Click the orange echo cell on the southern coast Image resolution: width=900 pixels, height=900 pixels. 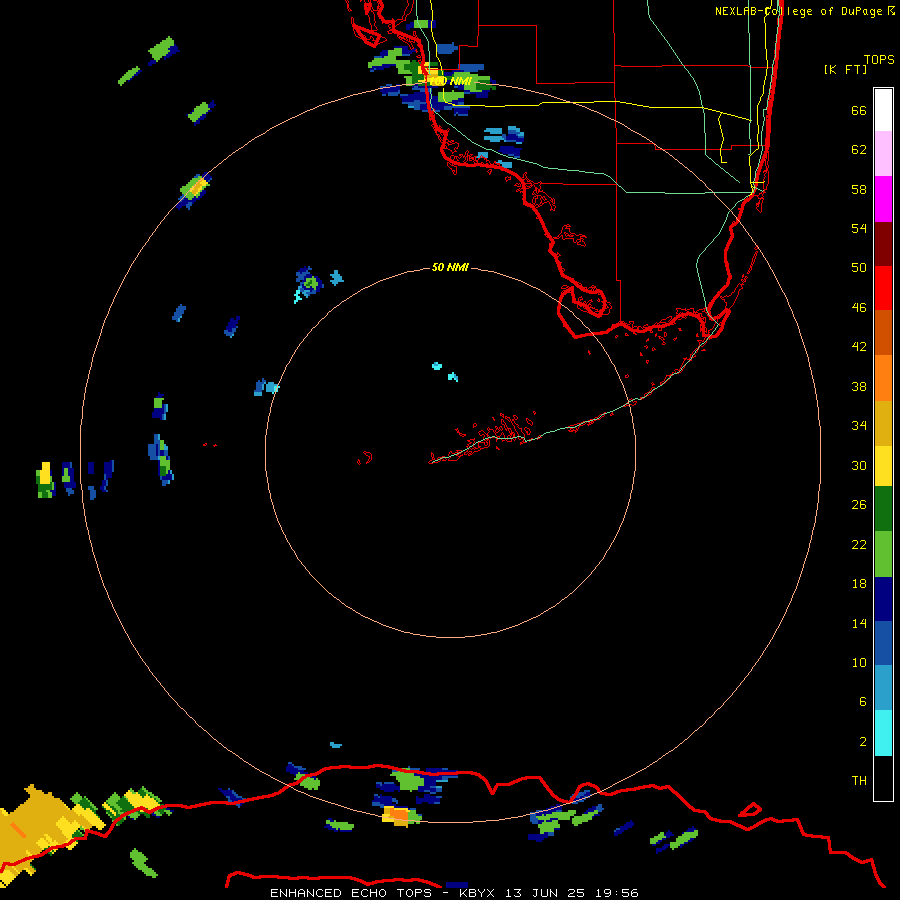[398, 814]
